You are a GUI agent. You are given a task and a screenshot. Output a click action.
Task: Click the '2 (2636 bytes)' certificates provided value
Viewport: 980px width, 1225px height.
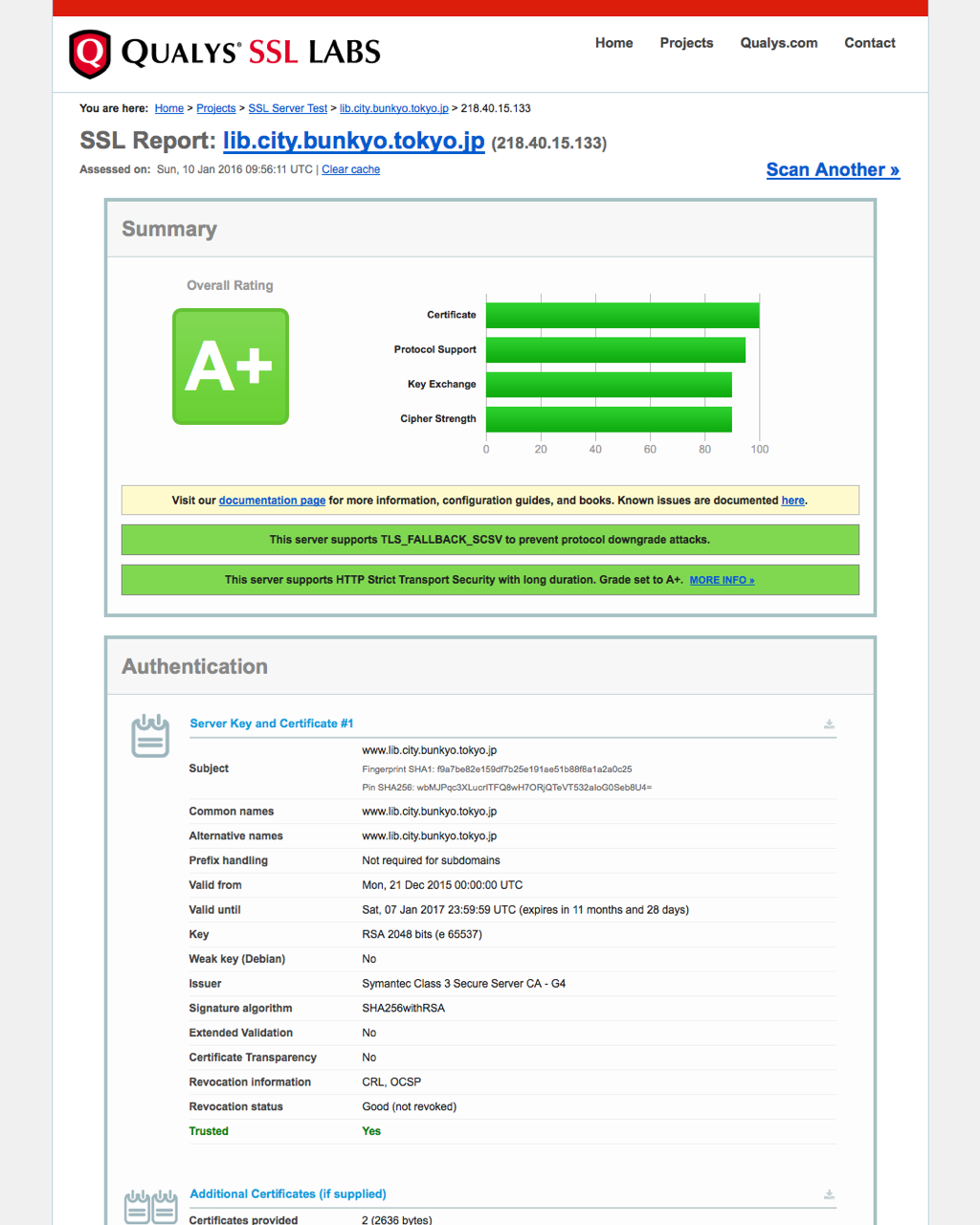(397, 1220)
